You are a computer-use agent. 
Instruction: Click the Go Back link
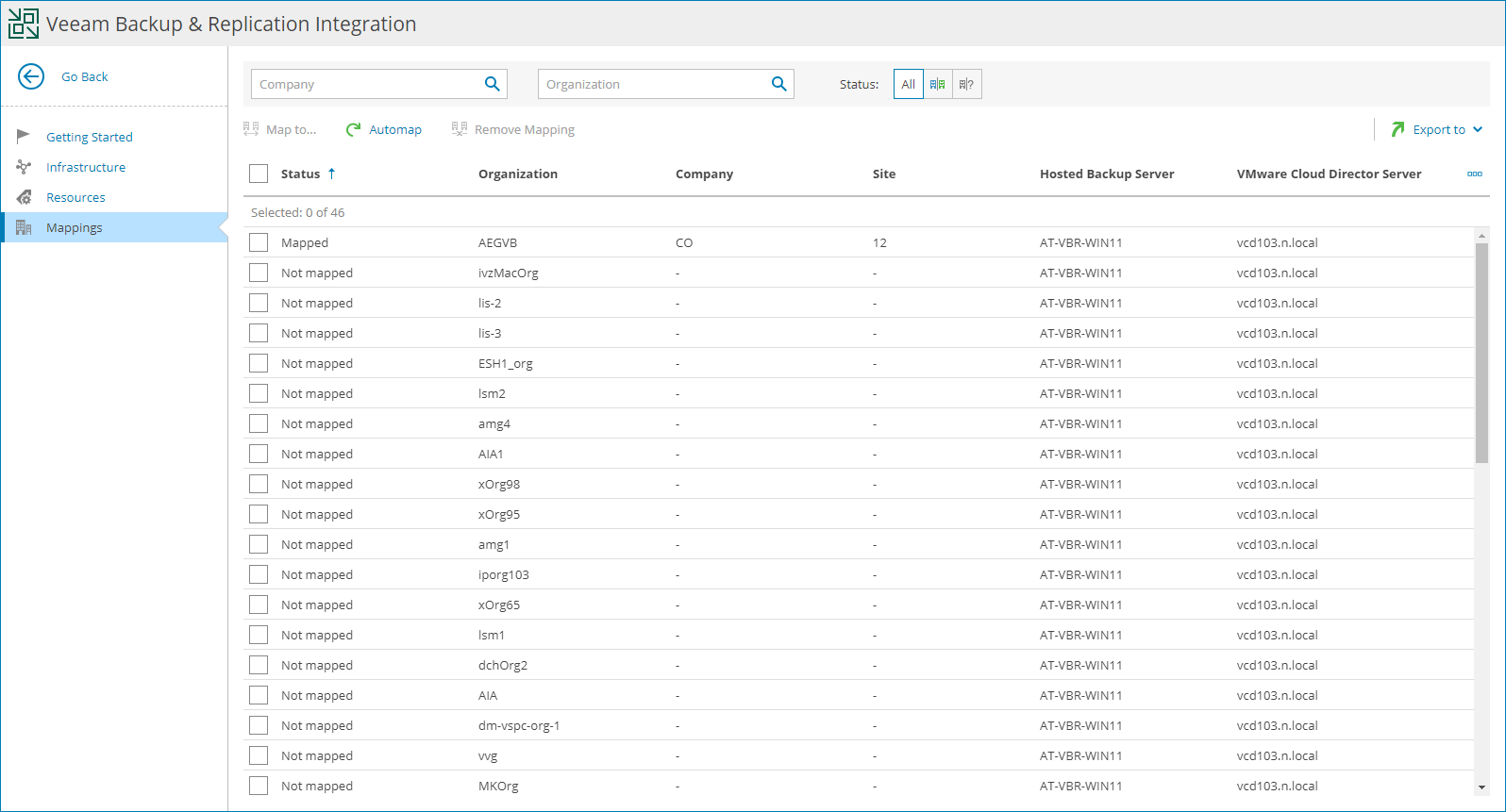point(85,76)
